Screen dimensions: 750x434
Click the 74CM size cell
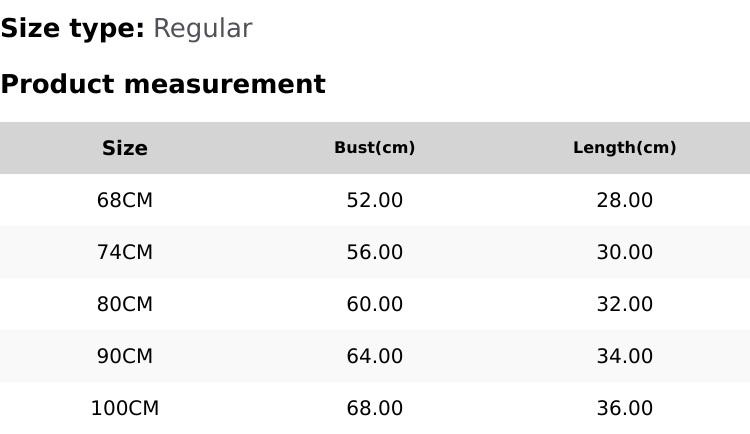click(x=125, y=252)
